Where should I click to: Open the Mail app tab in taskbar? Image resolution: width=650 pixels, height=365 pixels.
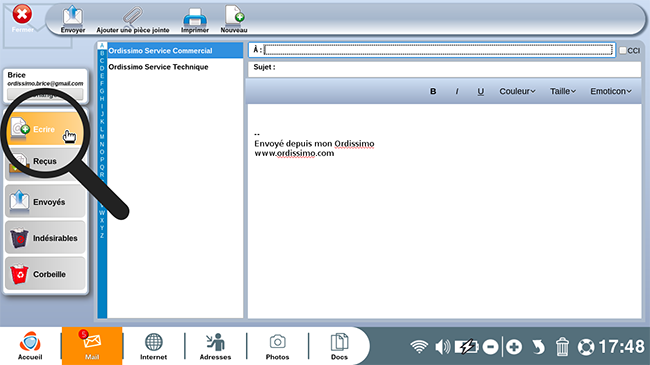92,346
